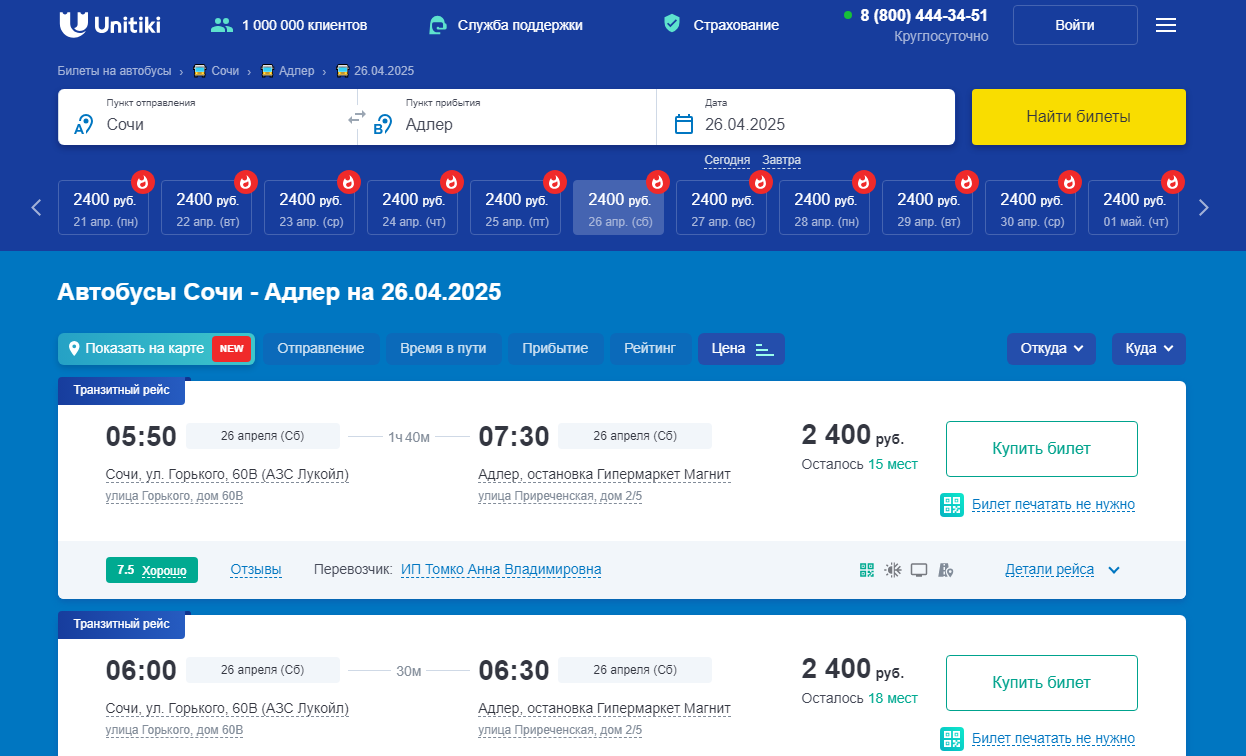Open the Откуда dropdown filter
The image size is (1246, 756).
point(1052,349)
